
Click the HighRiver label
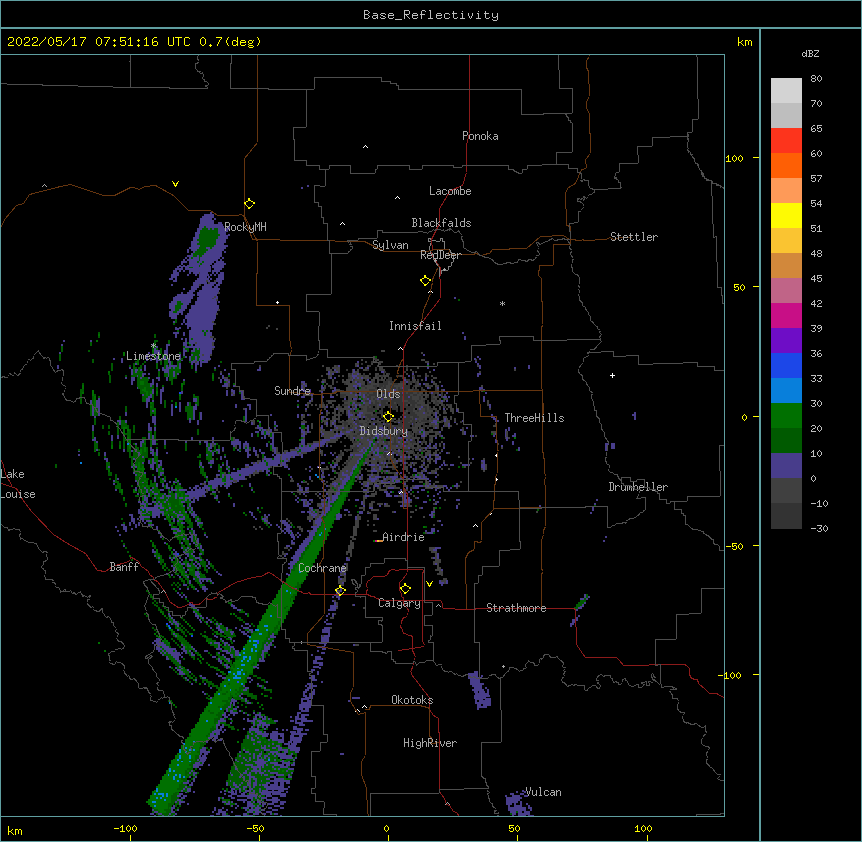430,743
